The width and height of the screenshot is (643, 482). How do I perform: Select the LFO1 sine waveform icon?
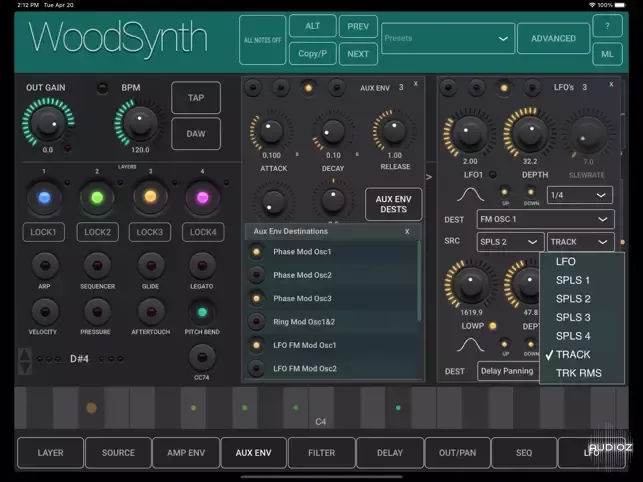point(470,194)
